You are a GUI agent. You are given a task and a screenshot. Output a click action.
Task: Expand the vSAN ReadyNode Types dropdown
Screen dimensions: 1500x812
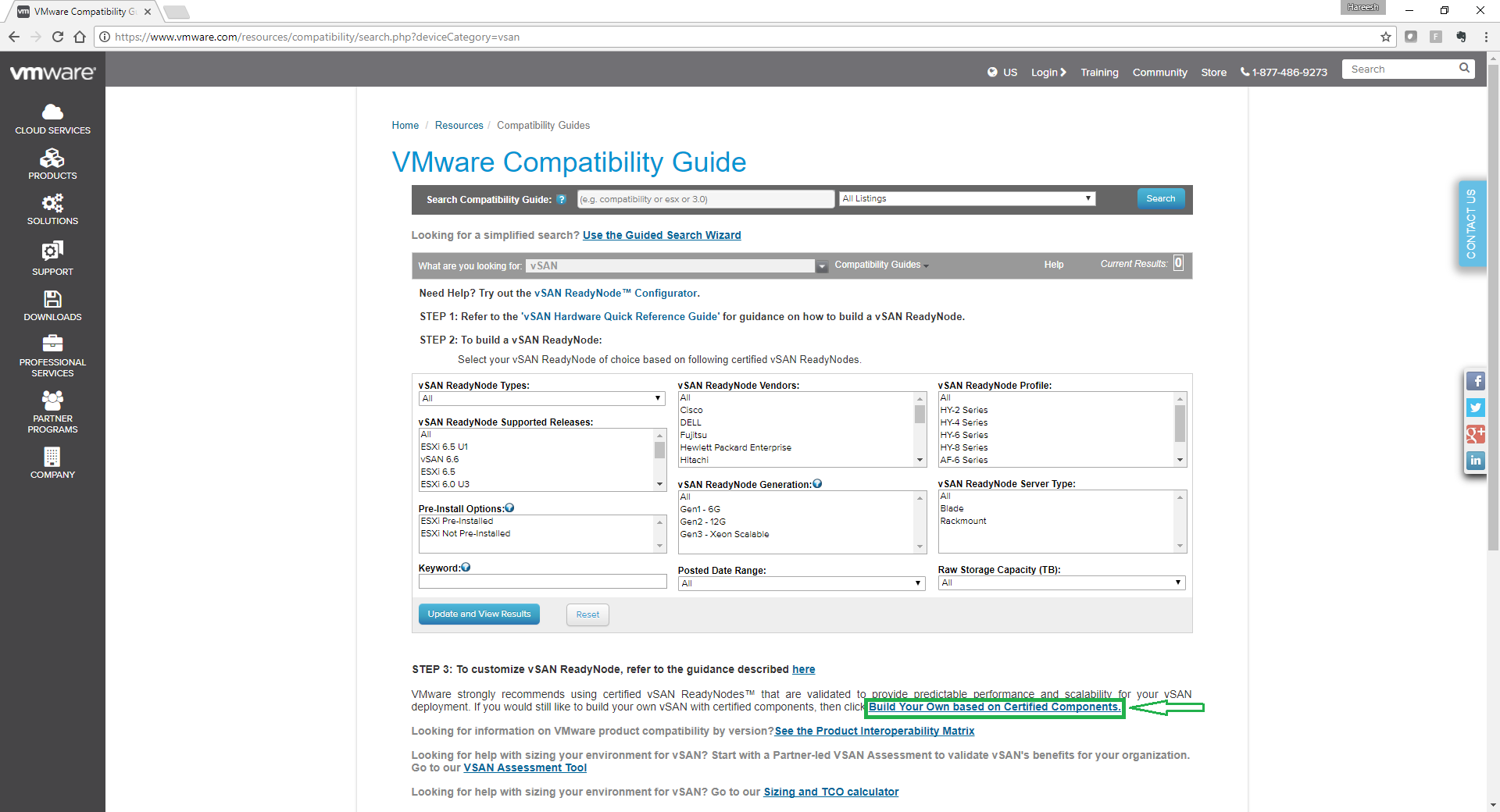coord(541,399)
